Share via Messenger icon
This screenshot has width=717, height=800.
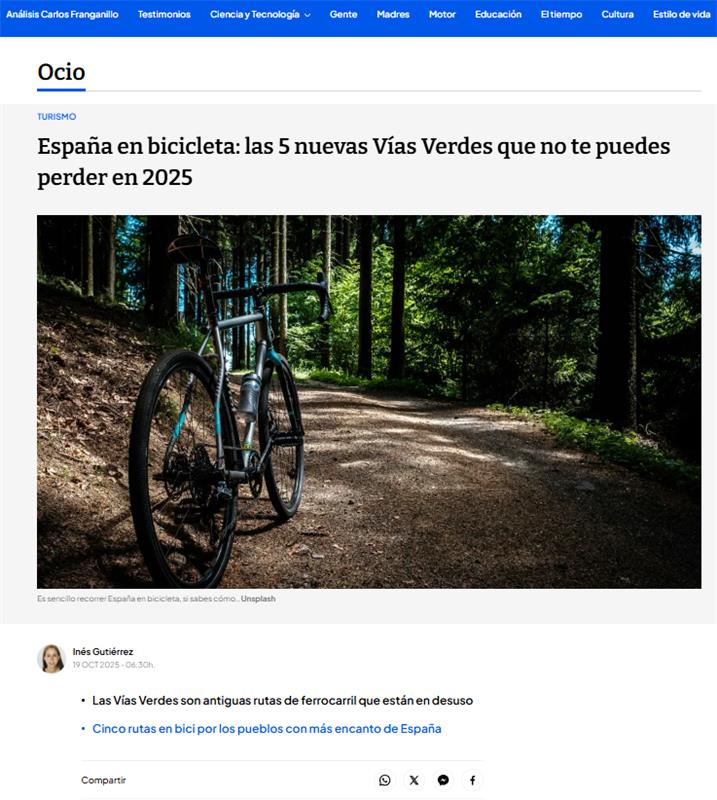click(443, 780)
